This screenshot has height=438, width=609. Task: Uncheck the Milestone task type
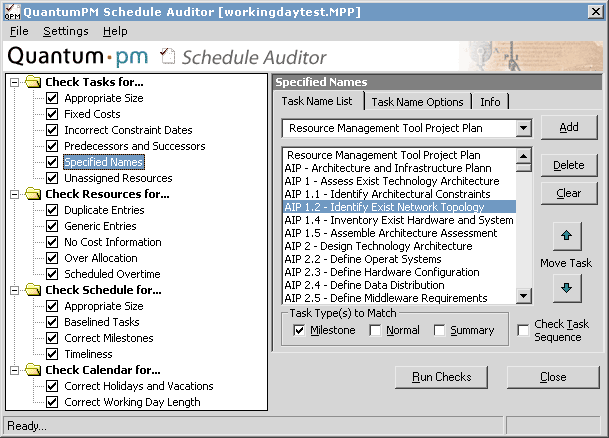299,330
